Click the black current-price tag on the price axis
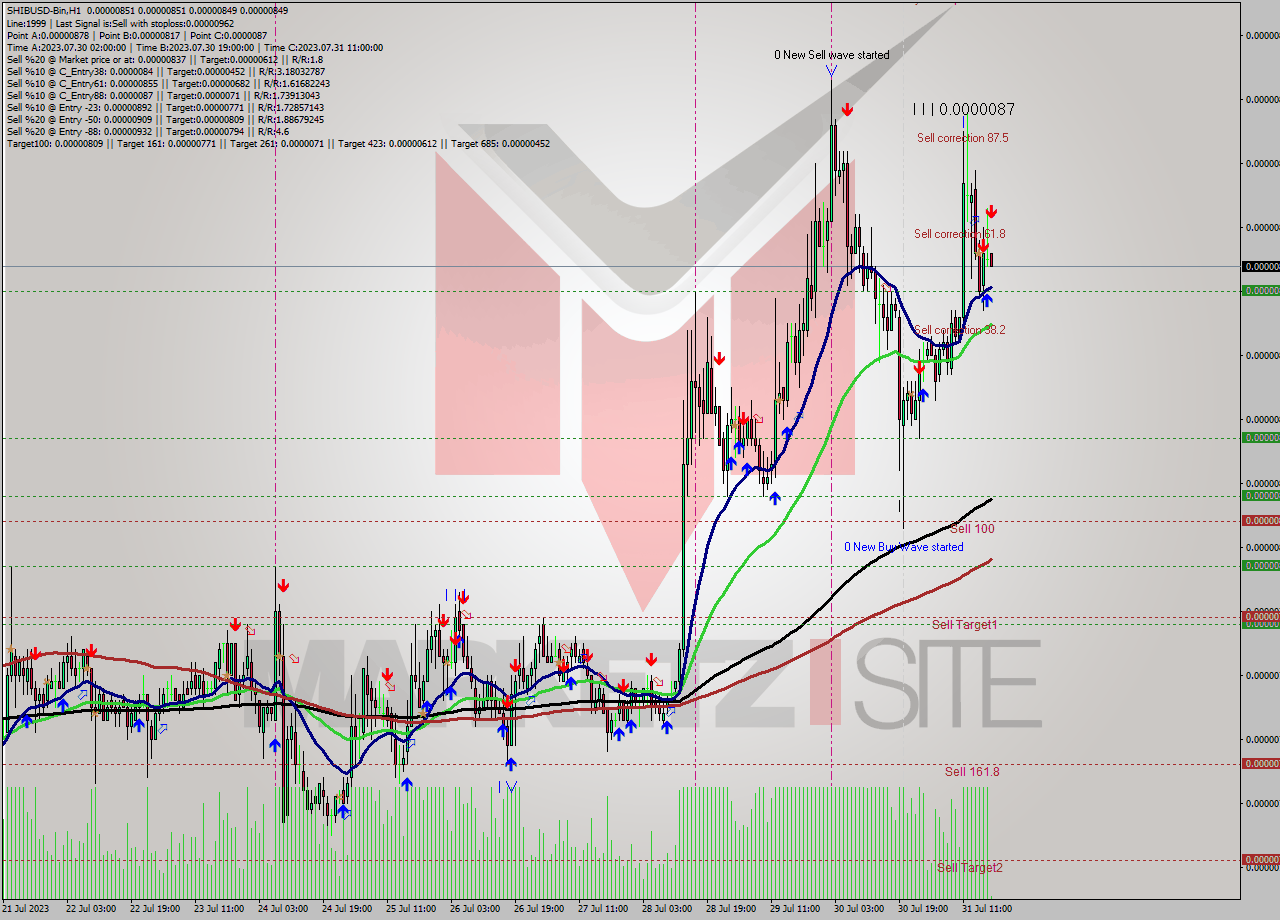 (x=1260, y=266)
